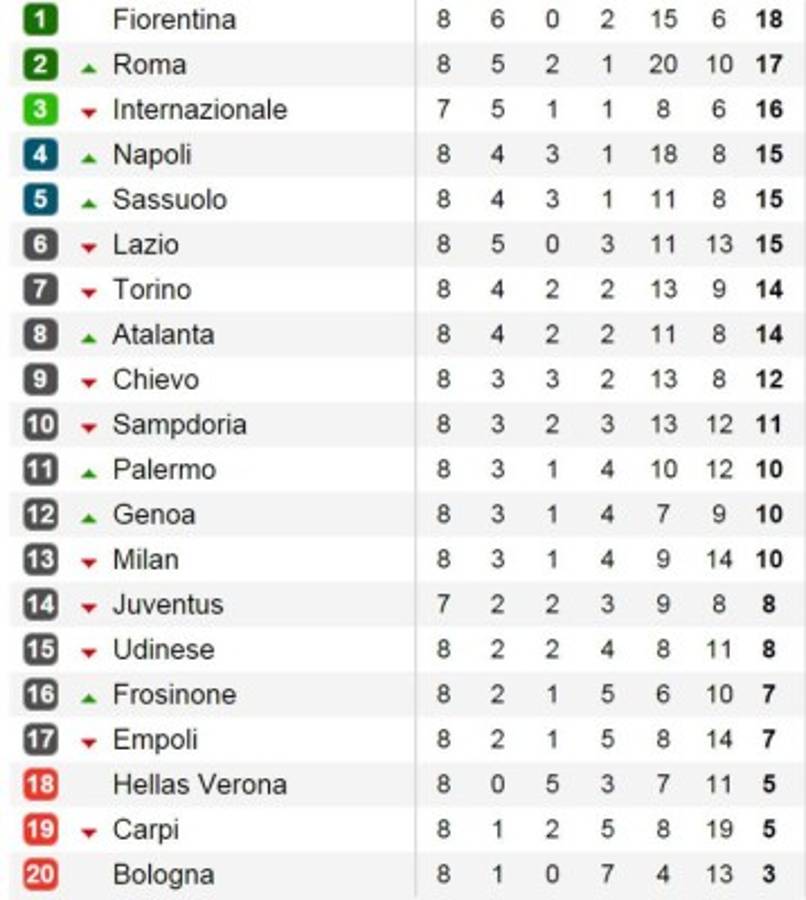Click the red position 18 badge
806x900 pixels.
tap(40, 784)
